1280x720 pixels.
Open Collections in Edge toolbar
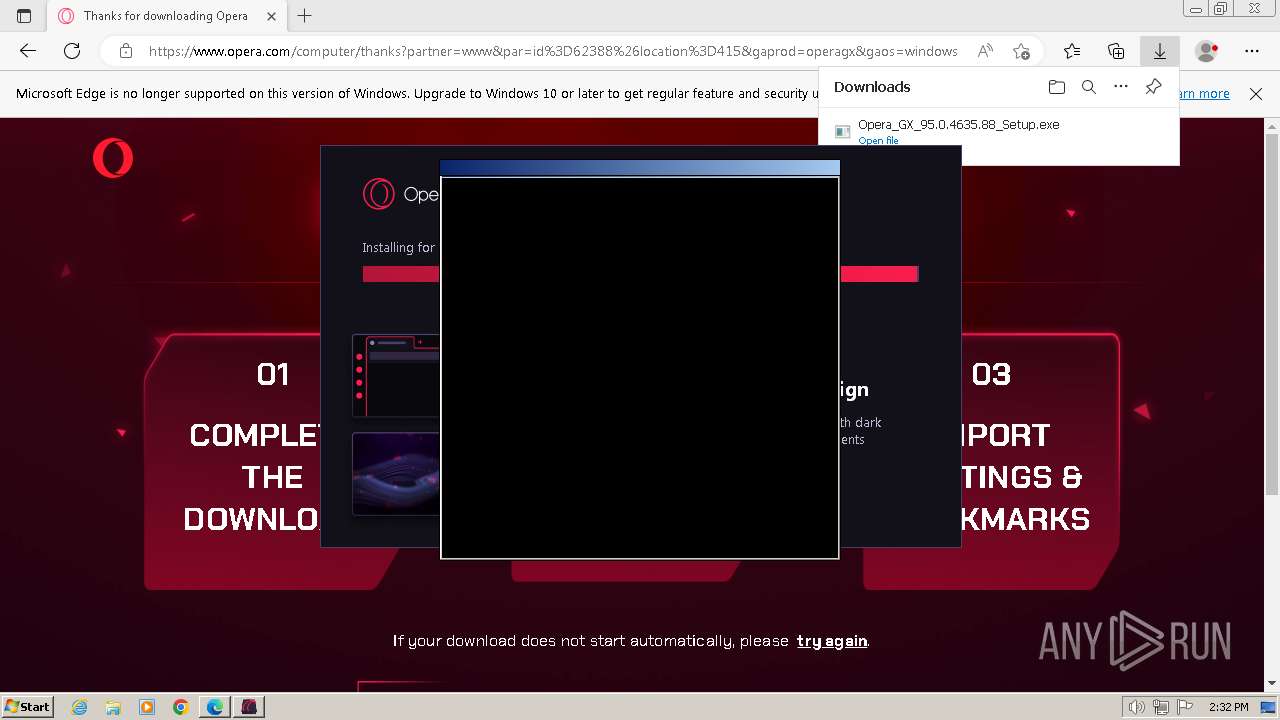pyautogui.click(x=1116, y=51)
